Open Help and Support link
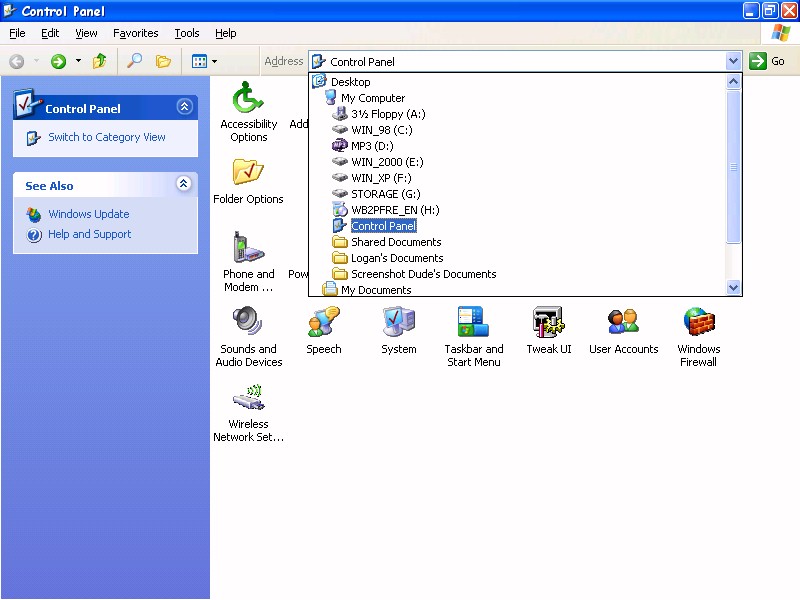Screen dimensions: 800x600 click(90, 234)
